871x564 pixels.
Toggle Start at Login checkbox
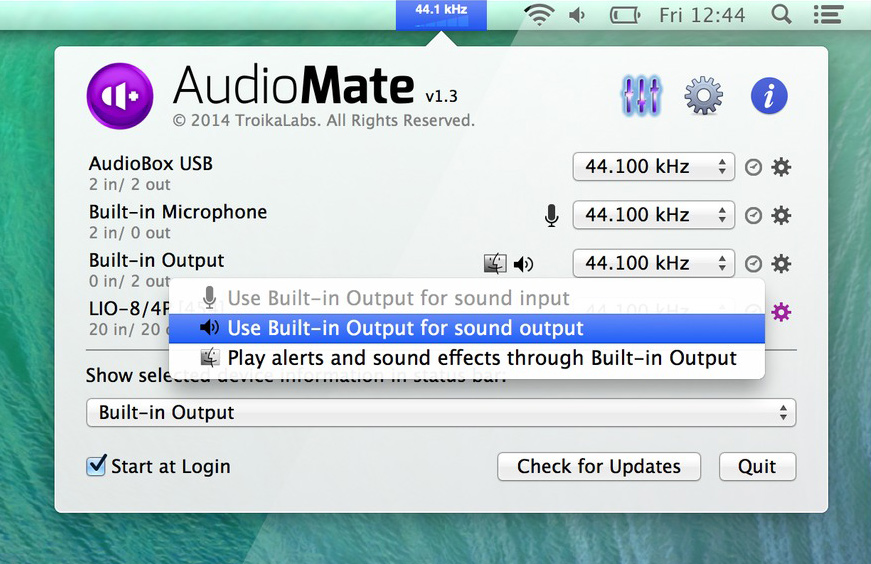pos(96,465)
